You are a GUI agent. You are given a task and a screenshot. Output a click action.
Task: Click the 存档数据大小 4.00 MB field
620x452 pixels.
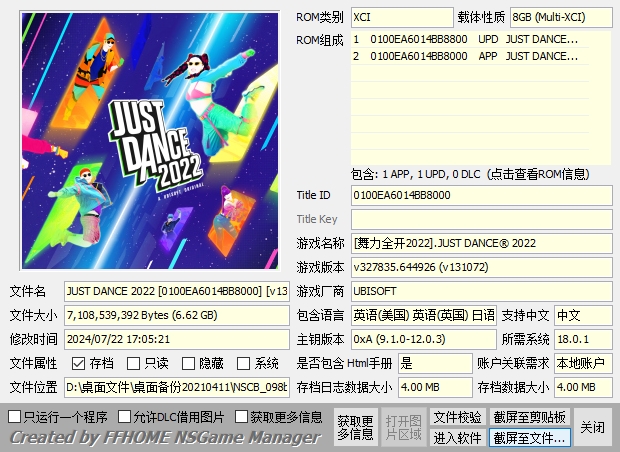click(x=583, y=387)
